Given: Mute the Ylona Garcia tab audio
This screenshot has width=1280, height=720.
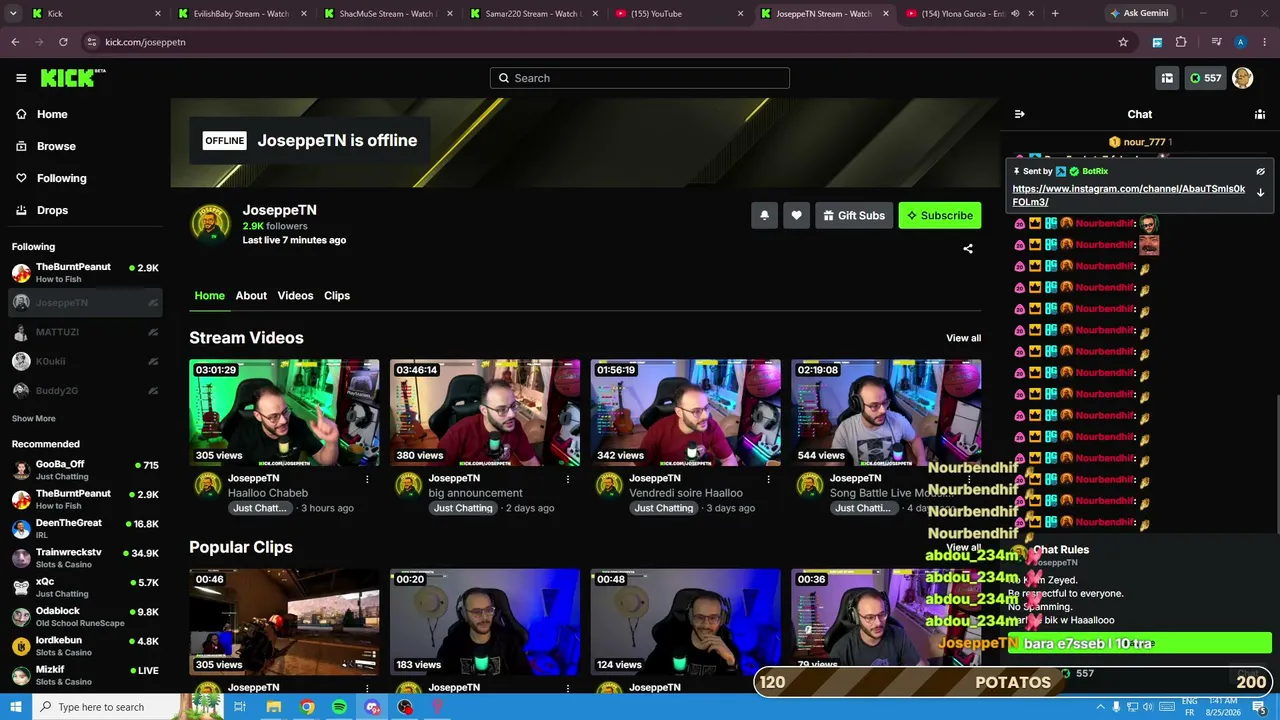Looking at the screenshot, I should click(x=1014, y=14).
